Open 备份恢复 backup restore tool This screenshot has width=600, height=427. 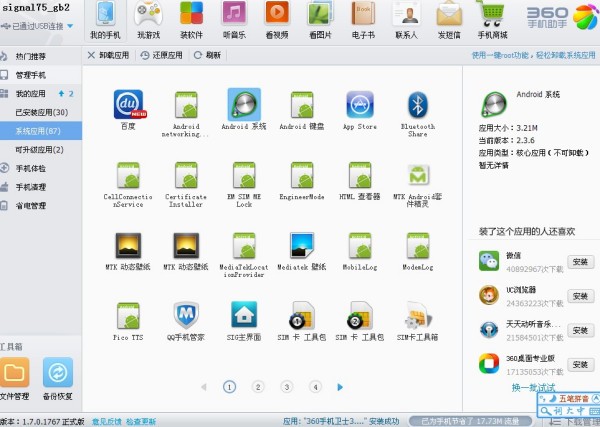tap(58, 379)
